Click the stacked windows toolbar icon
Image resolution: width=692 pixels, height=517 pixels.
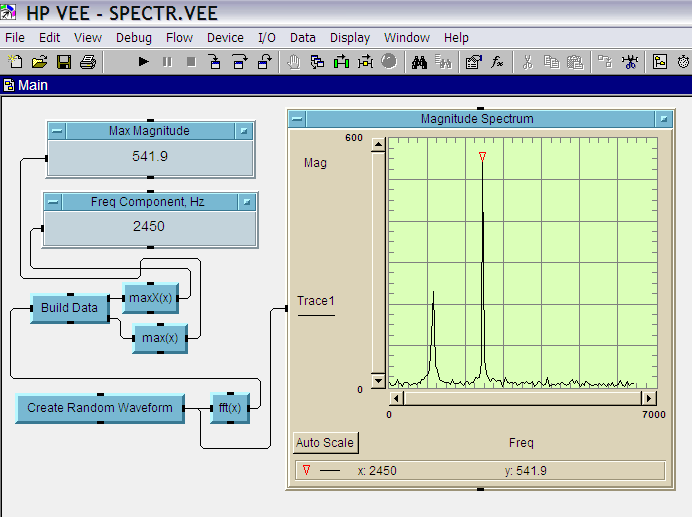[x=317, y=62]
